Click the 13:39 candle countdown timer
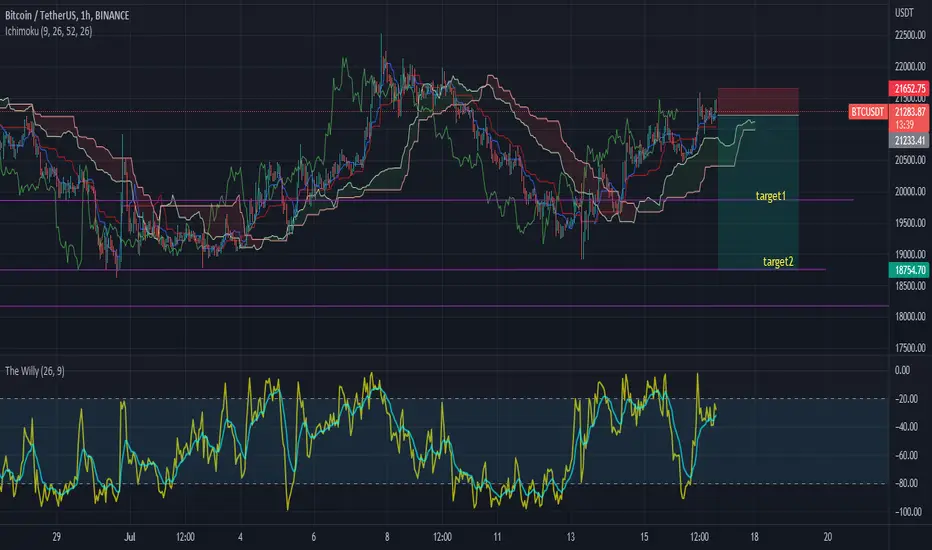The image size is (932, 550). coord(904,125)
